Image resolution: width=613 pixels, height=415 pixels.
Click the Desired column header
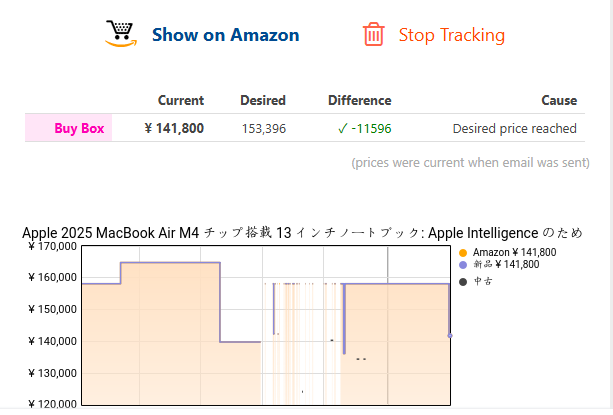pos(263,100)
